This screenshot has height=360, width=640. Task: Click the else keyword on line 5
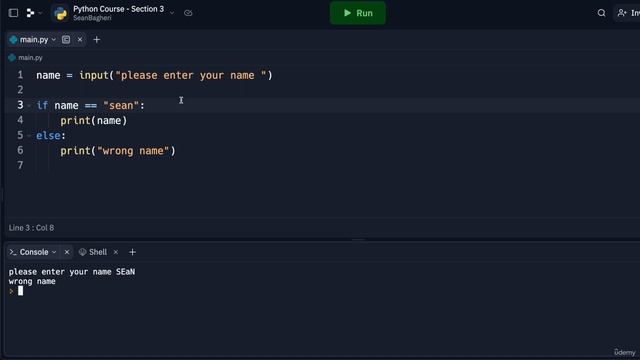48,136
